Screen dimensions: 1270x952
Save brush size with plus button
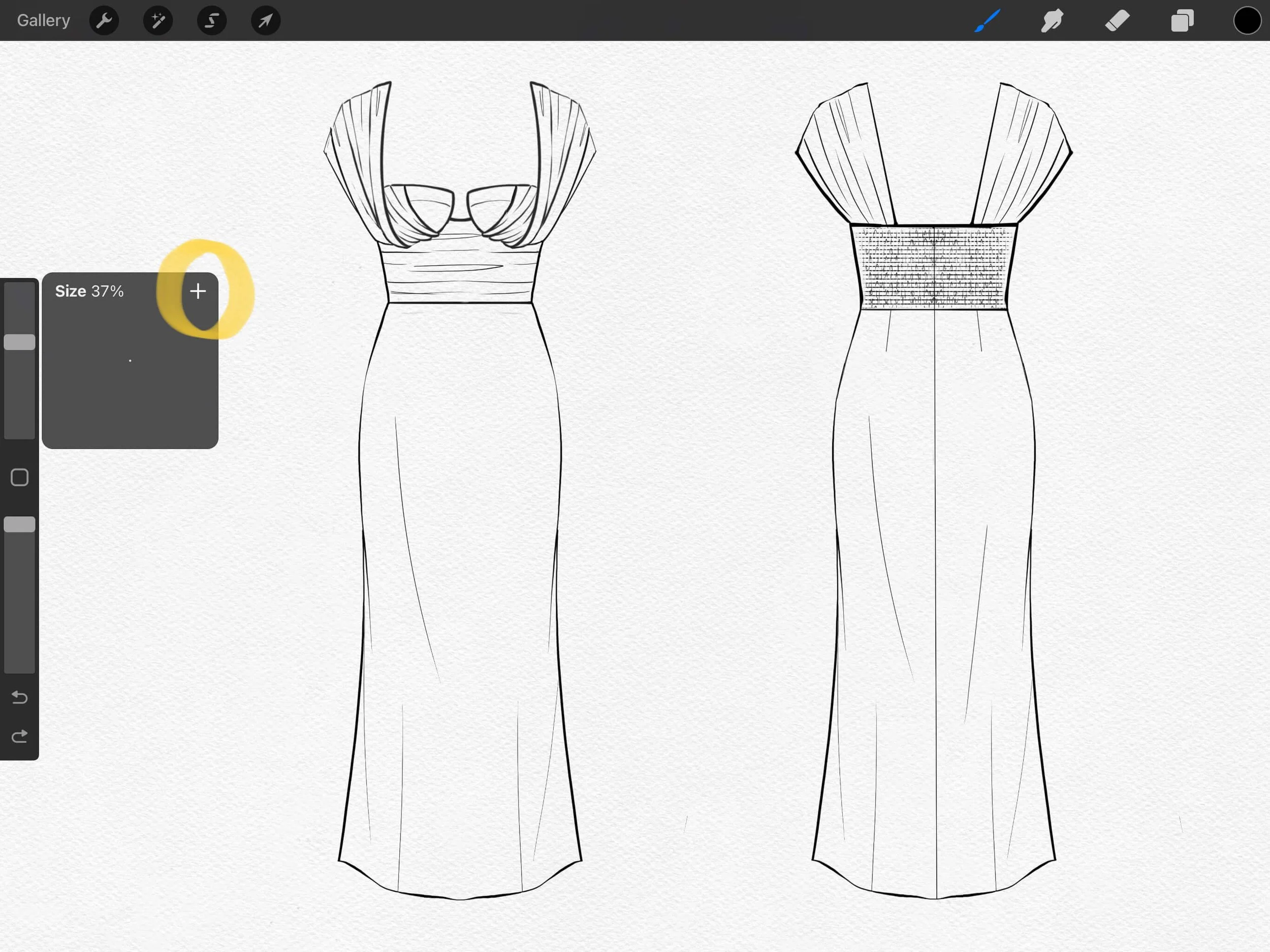[198, 291]
